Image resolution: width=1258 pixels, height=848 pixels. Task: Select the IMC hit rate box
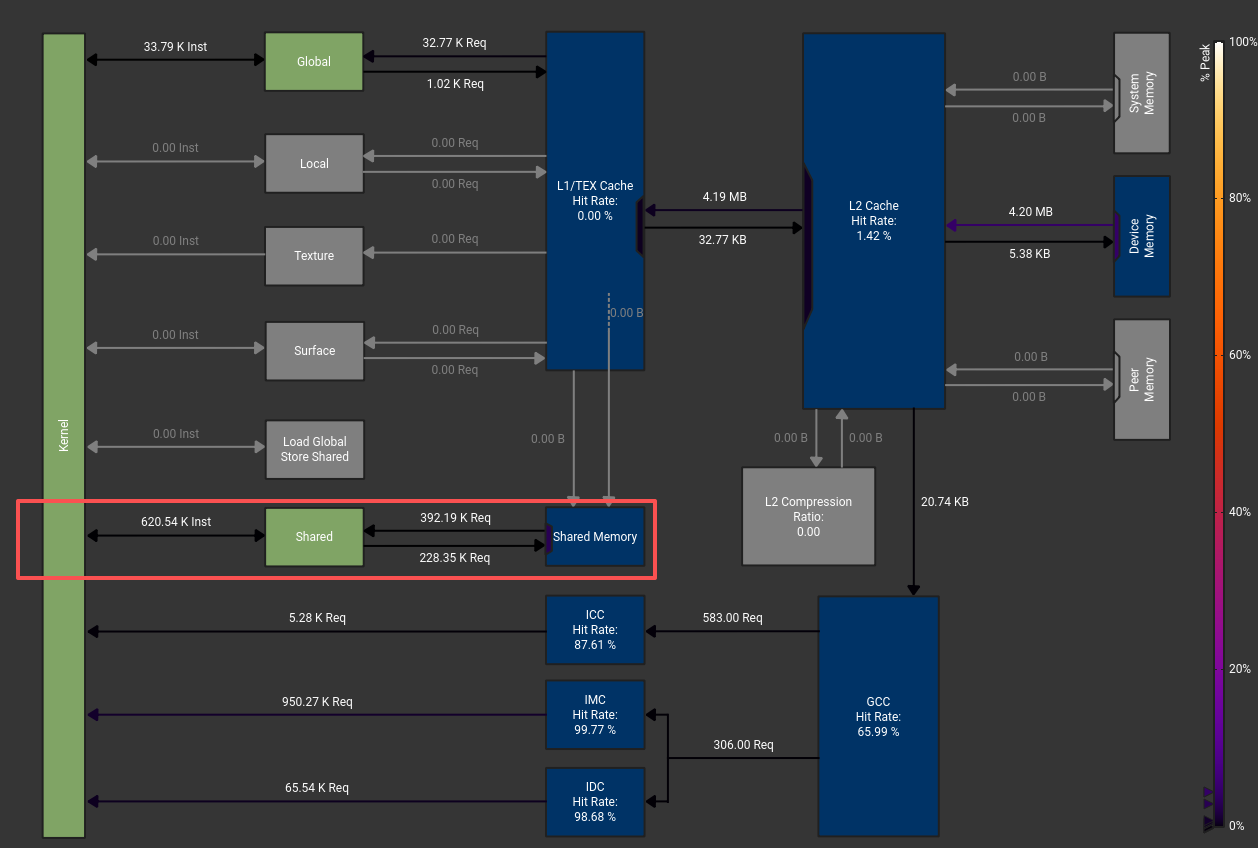(595, 715)
